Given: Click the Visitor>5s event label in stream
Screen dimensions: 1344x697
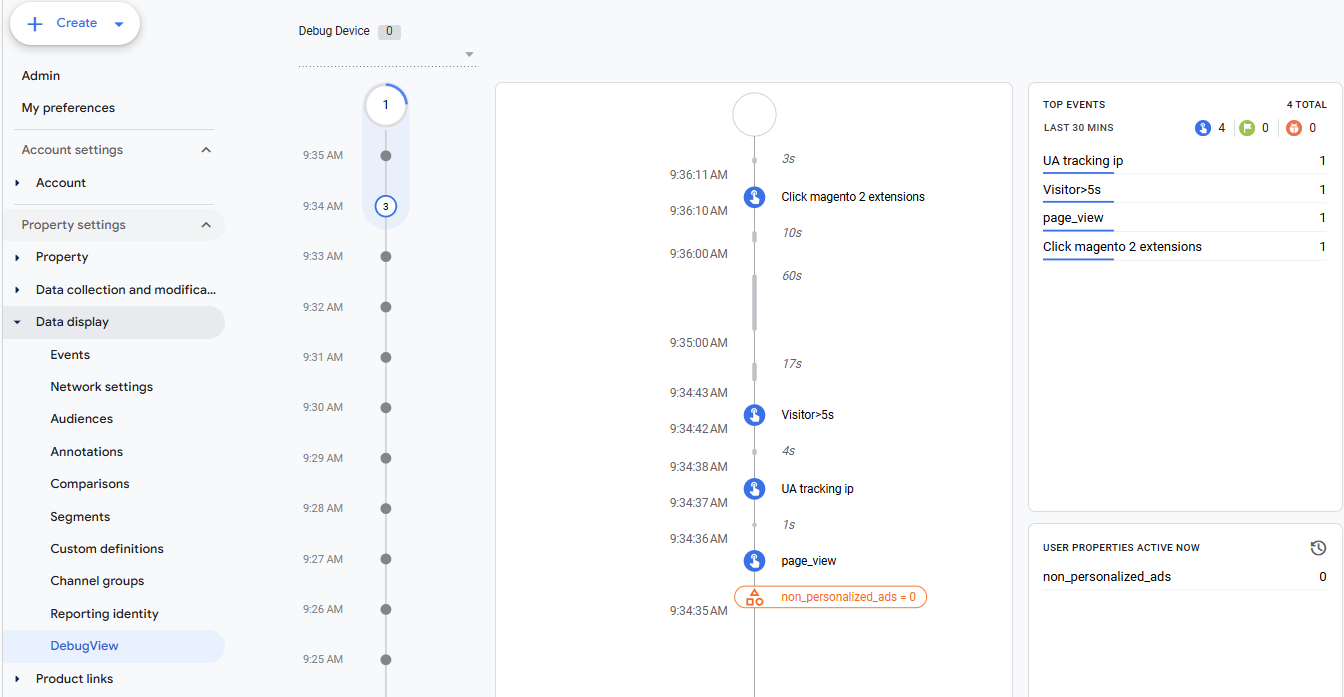Looking at the screenshot, I should click(807, 415).
